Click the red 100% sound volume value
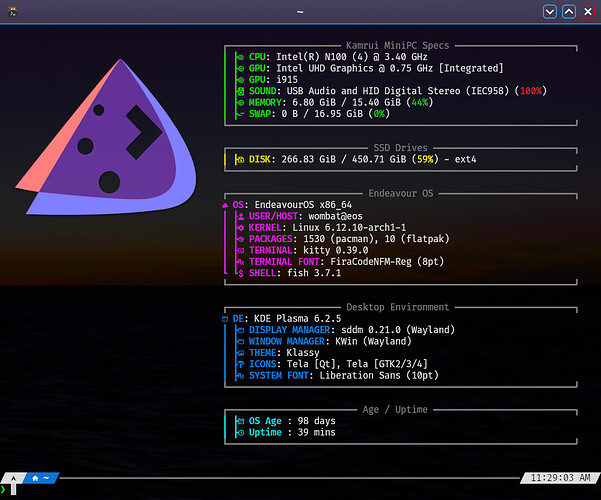 (532, 91)
